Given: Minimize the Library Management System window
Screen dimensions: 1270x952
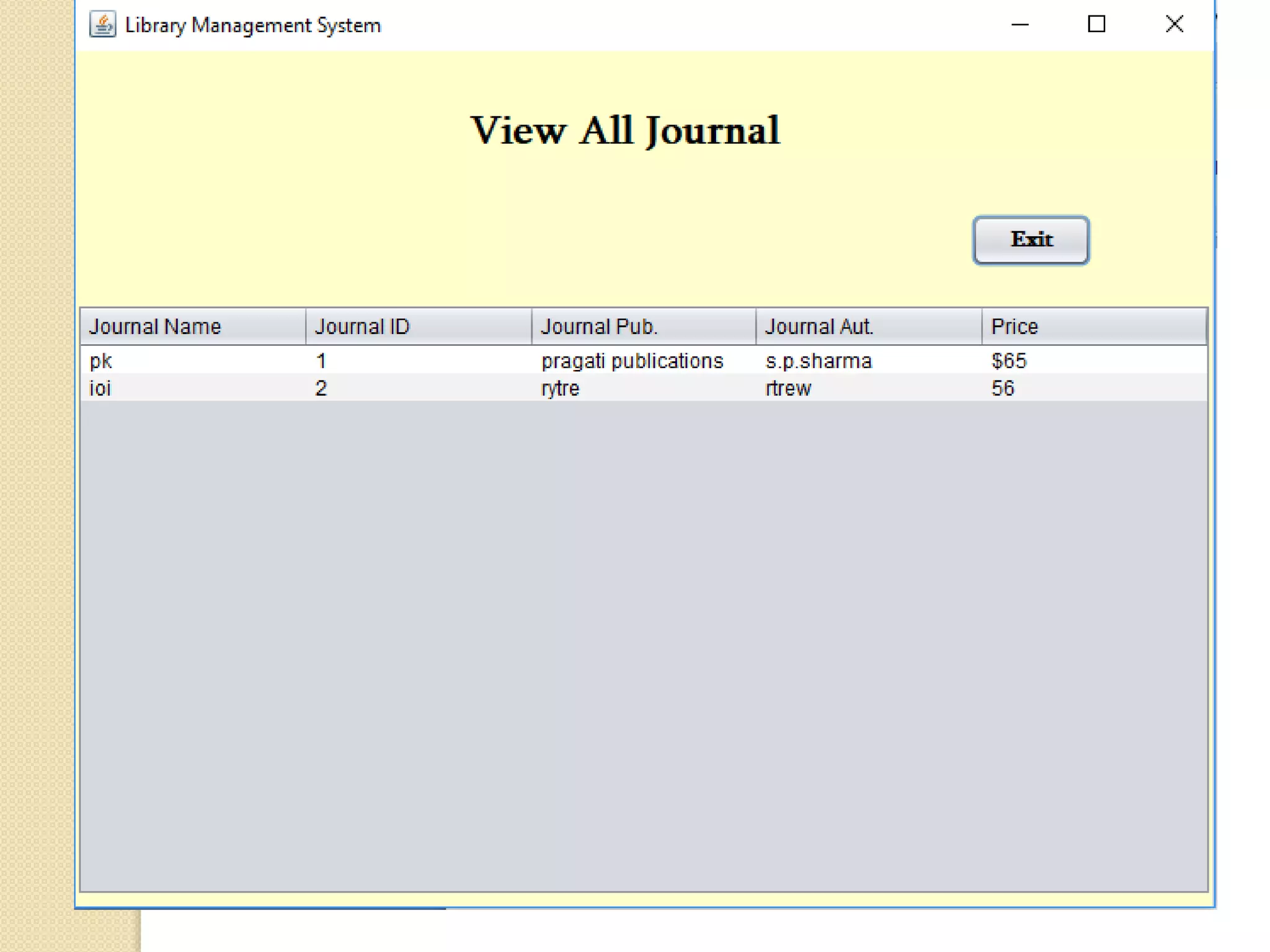Looking at the screenshot, I should point(1019,25).
